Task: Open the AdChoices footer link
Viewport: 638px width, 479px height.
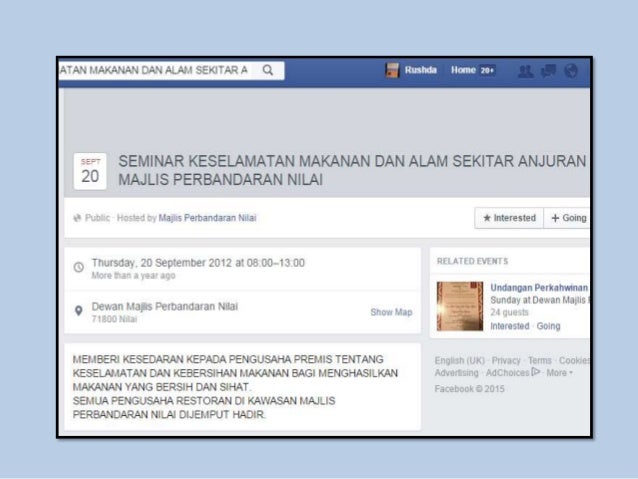Action: [508, 373]
